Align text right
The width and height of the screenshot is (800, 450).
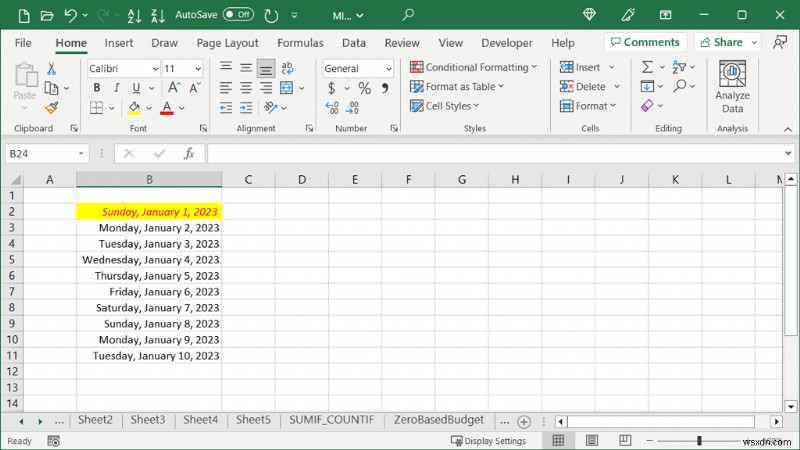(266, 88)
